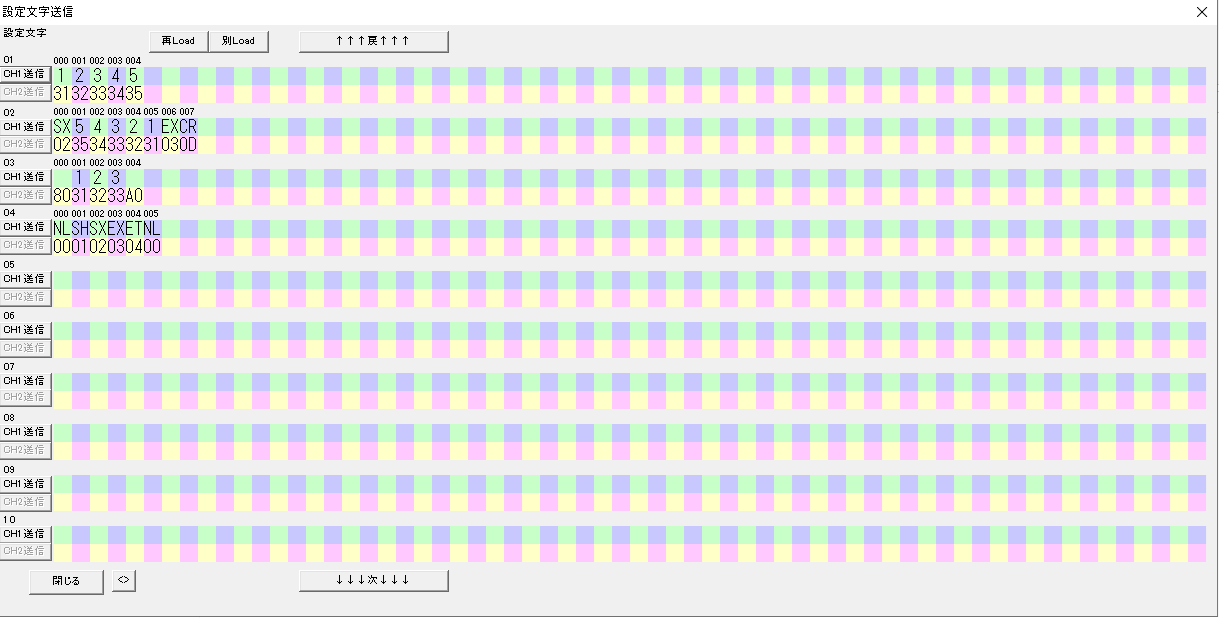Select the hex A0 cell in row 03
Viewport: 1219px width, 618px height.
(x=134, y=195)
